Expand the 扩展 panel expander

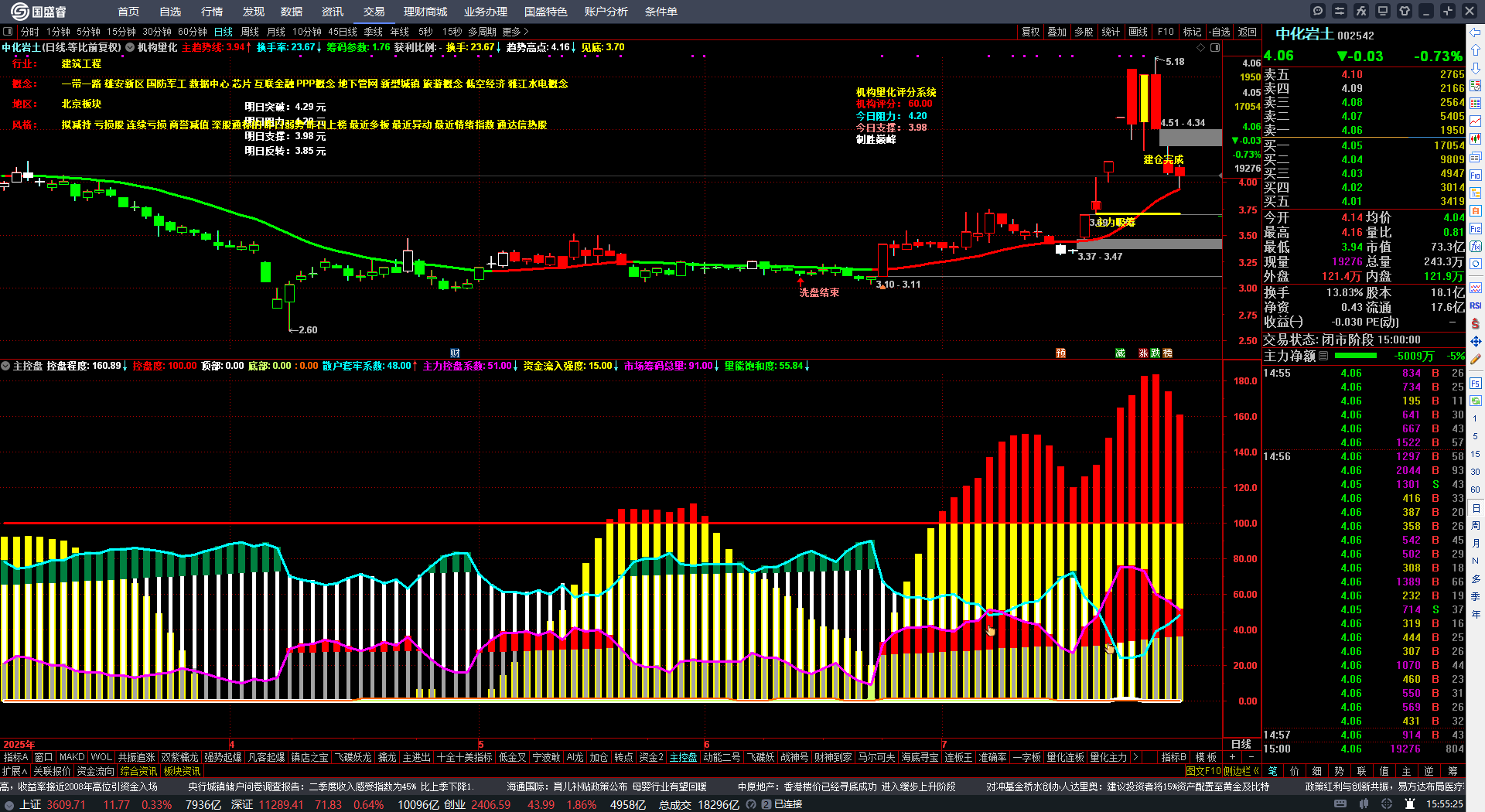(x=15, y=771)
